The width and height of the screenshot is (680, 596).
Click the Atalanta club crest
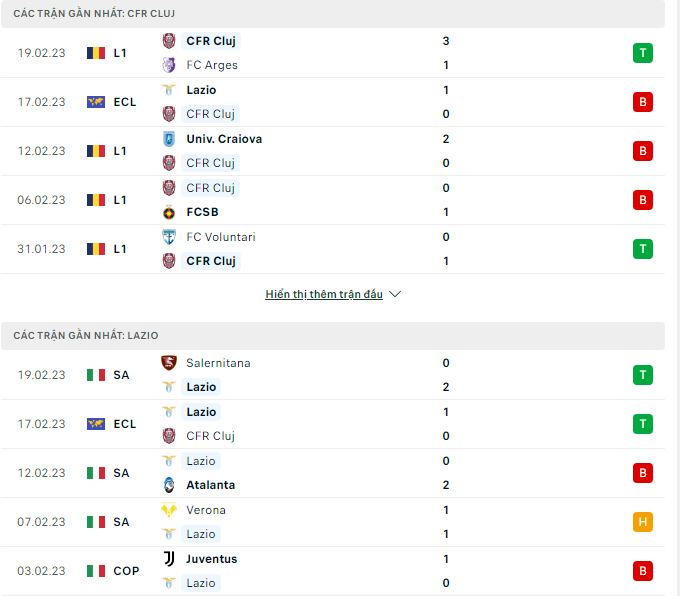pyautogui.click(x=169, y=485)
